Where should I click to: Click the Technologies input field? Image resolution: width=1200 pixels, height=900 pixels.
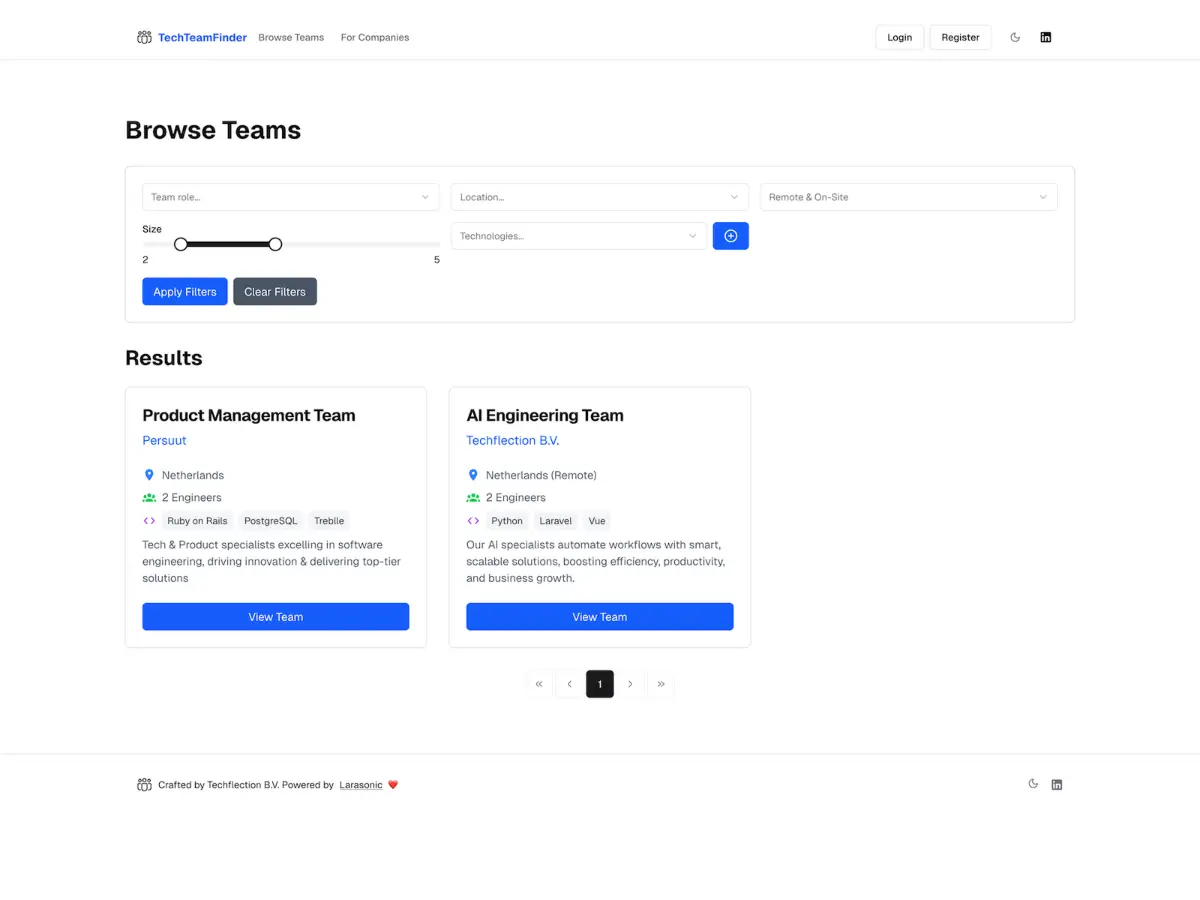pos(578,236)
